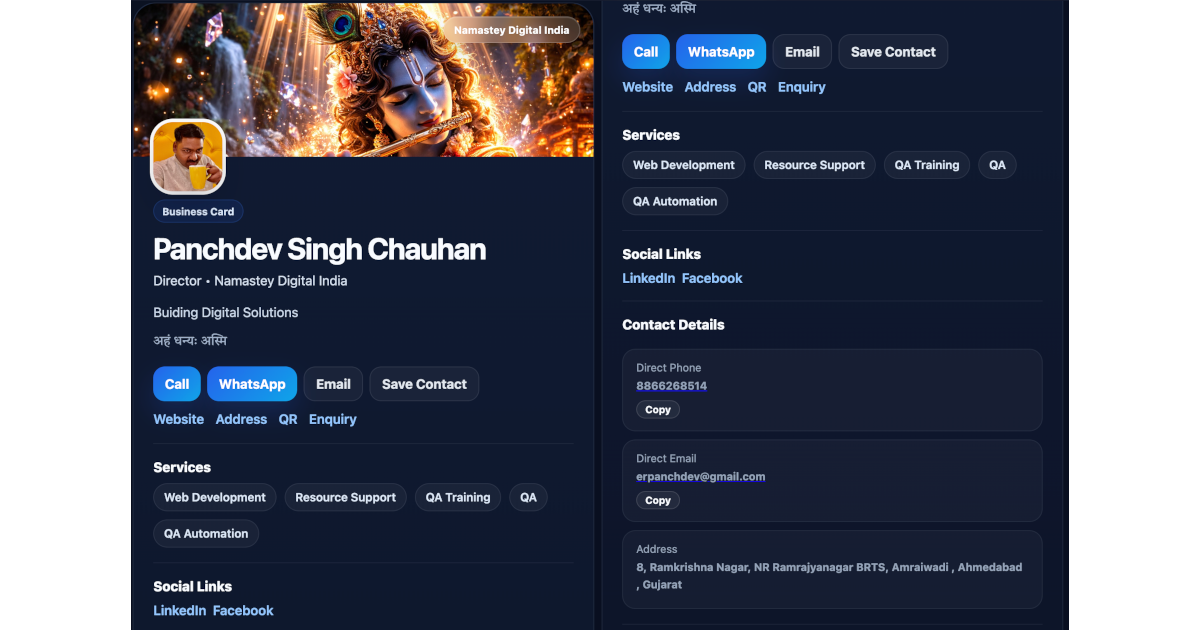The width and height of the screenshot is (1200, 630).
Task: Click the phone number 8866268514
Action: point(672,386)
